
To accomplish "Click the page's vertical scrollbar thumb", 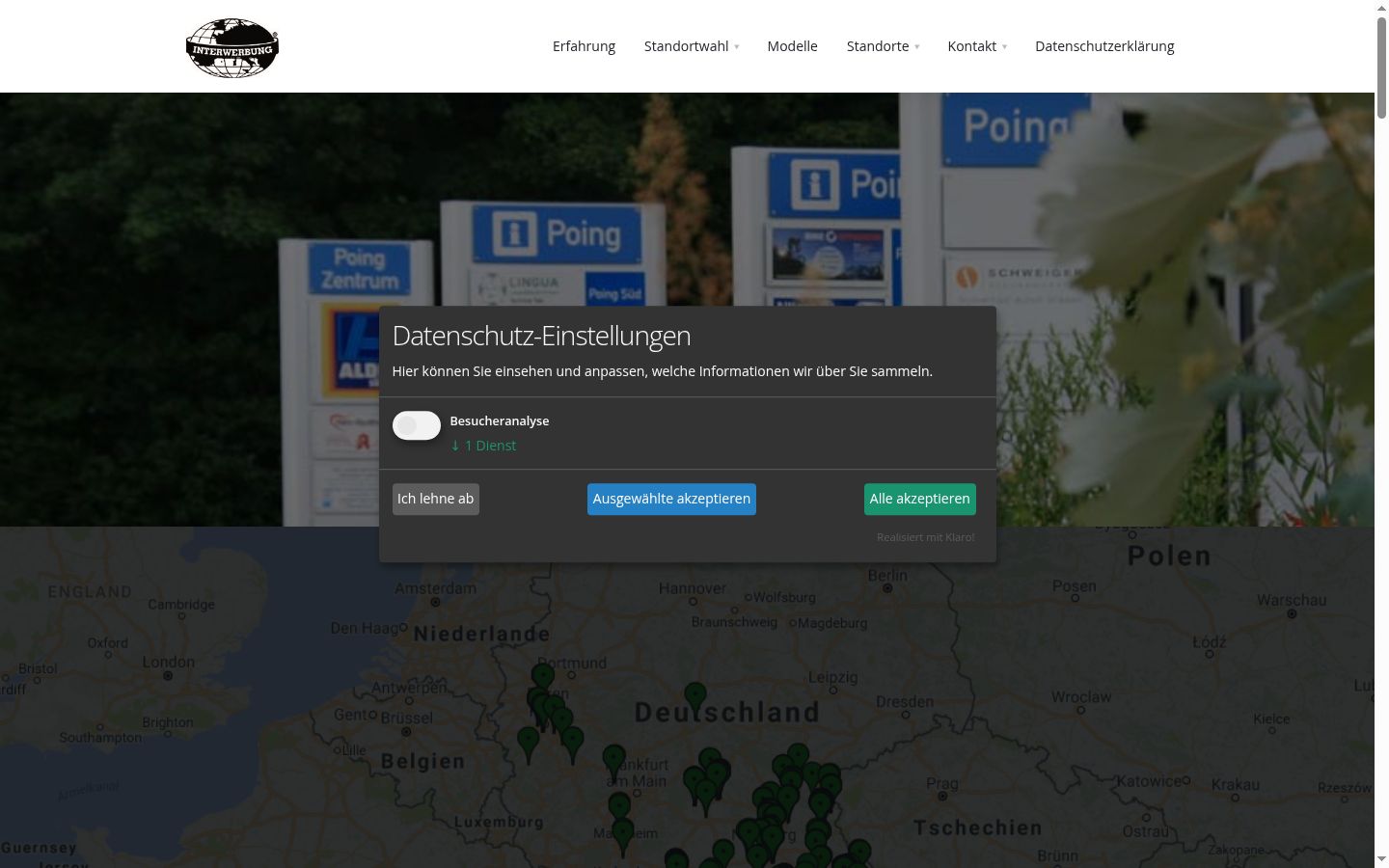I will pyautogui.click(x=1381, y=68).
